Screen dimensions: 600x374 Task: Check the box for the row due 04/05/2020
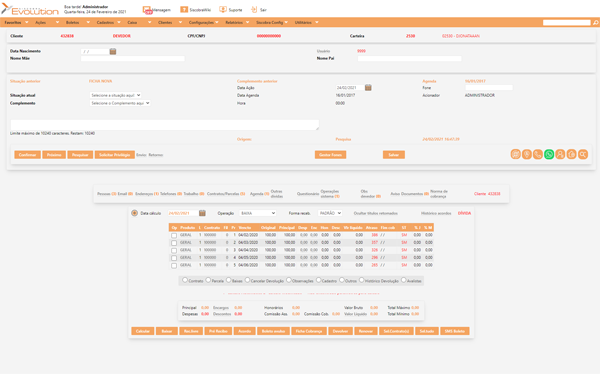pos(174,258)
